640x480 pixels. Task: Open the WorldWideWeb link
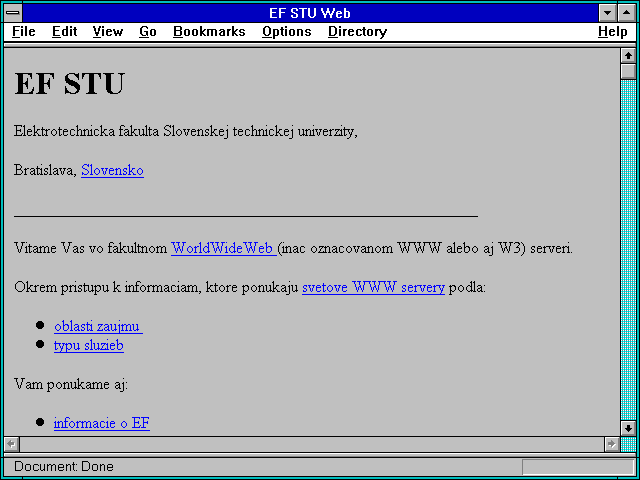pos(224,248)
